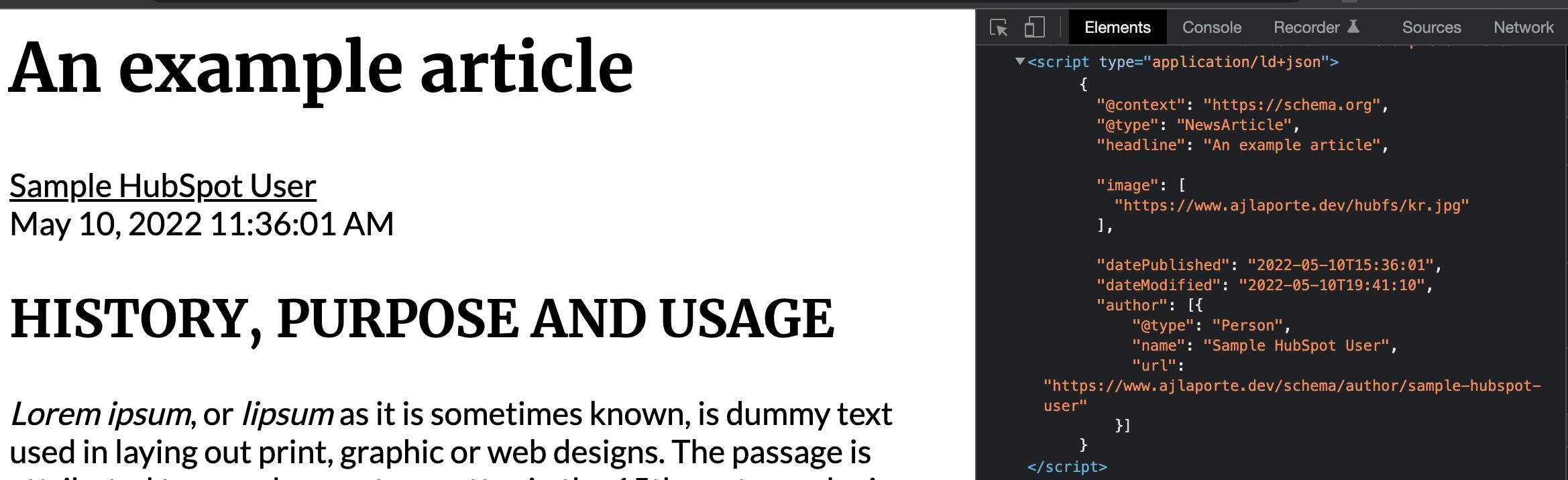Open the Sources tab
This screenshot has height=480, width=1568.
tap(1431, 27)
